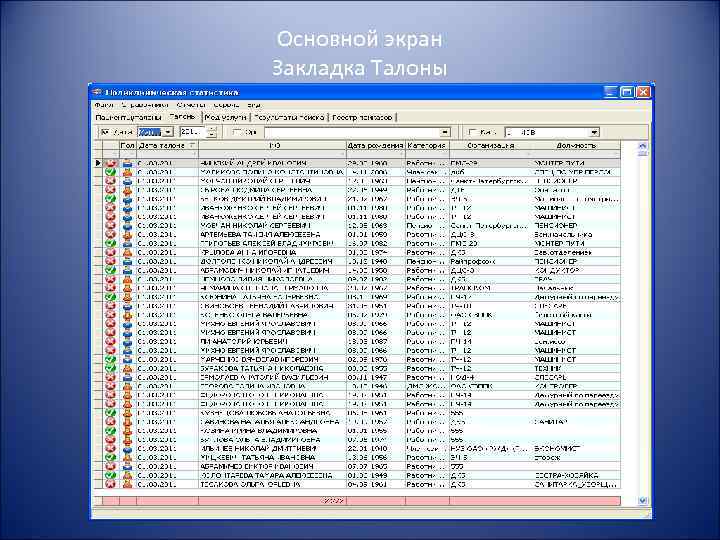This screenshot has width=720, height=540.
Task: Open the month dropdown next to Дата
Action: tap(168, 132)
